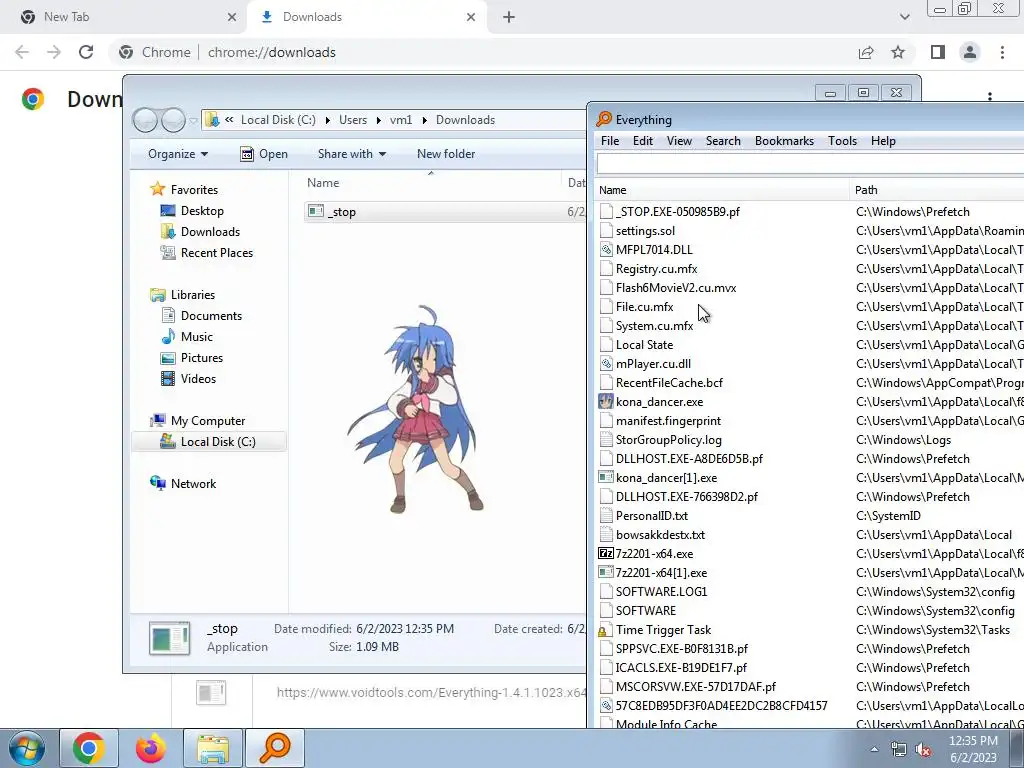Open Bookmarks menu in Everything
Screen dimensions: 1024x768
coord(784,141)
